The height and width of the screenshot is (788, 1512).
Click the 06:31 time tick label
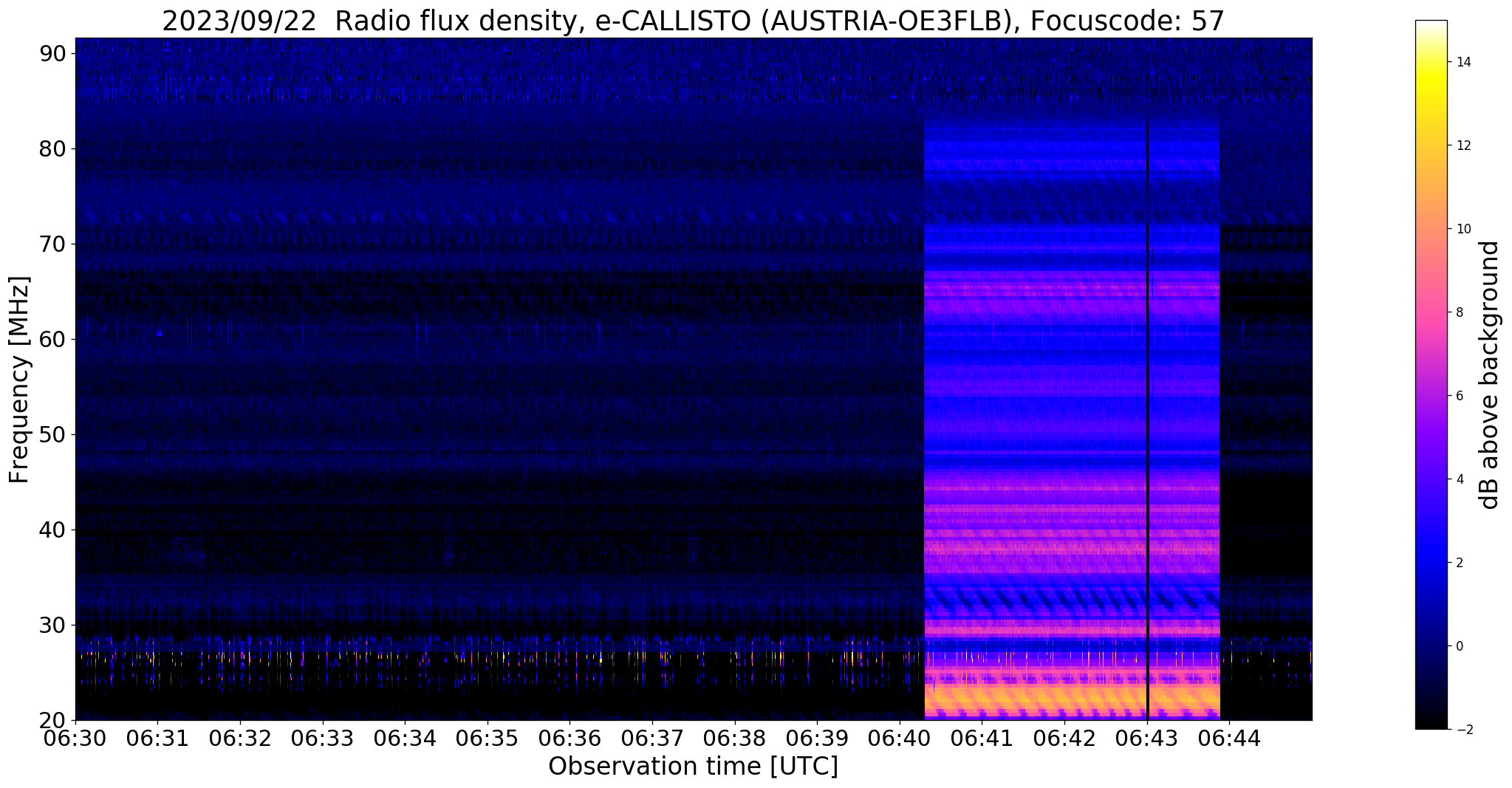pyautogui.click(x=157, y=739)
